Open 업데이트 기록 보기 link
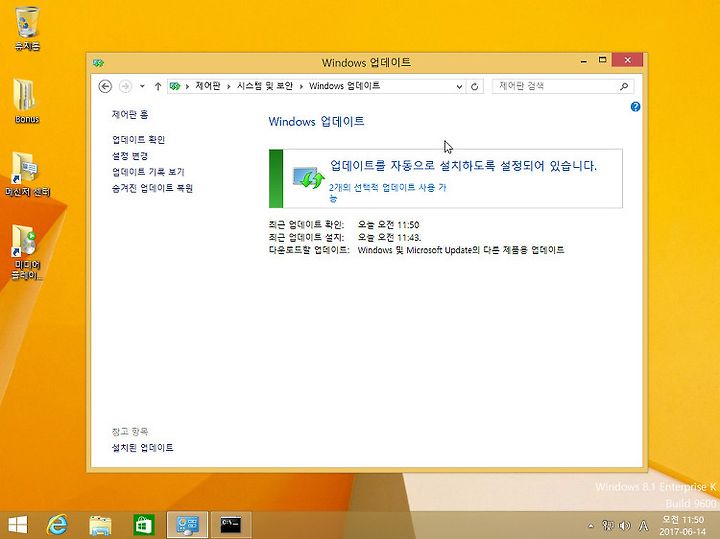 (x=148, y=172)
